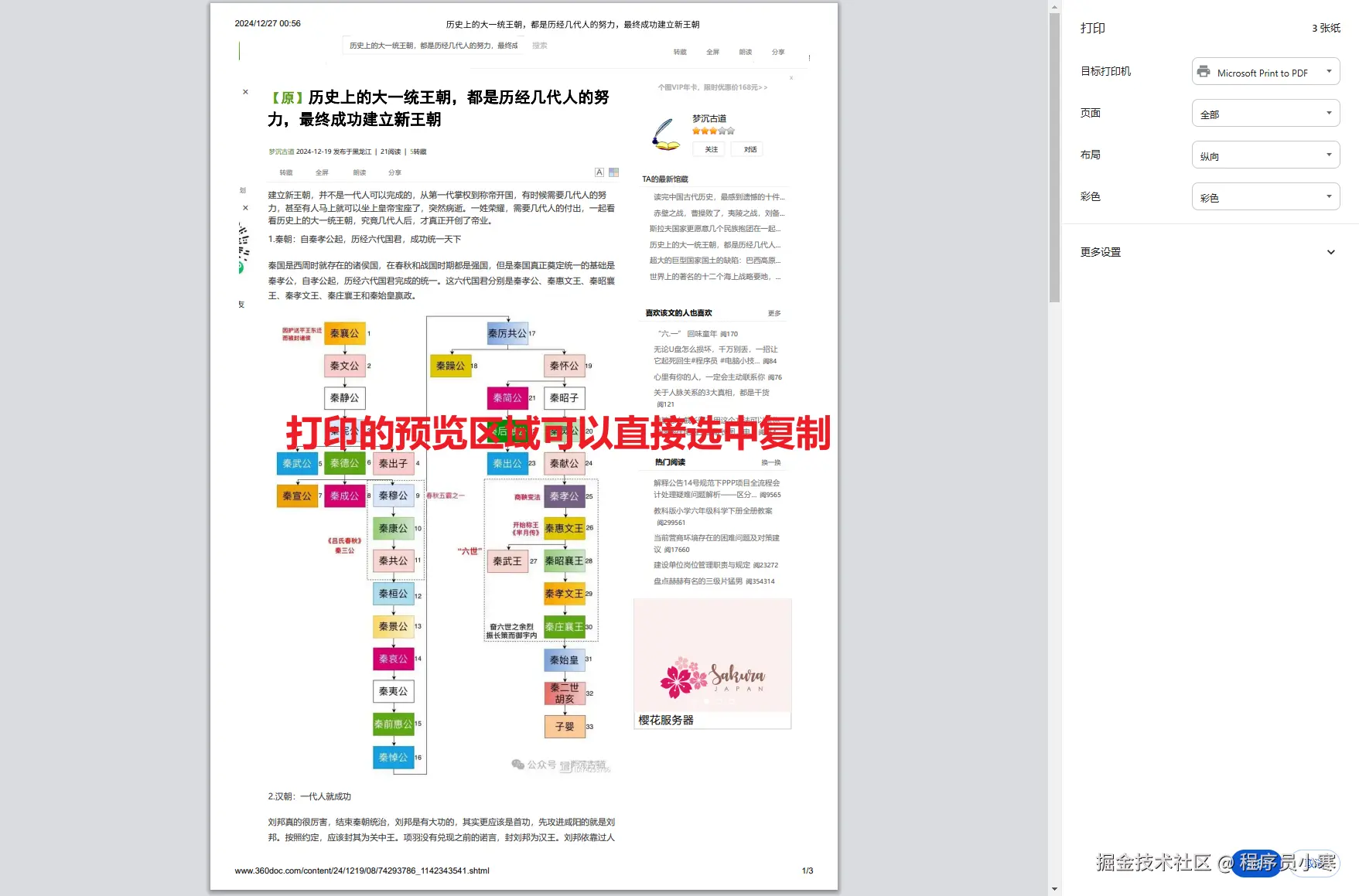Click 朗读 in the article toolbar
The height and width of the screenshot is (896, 1359).
(x=360, y=172)
